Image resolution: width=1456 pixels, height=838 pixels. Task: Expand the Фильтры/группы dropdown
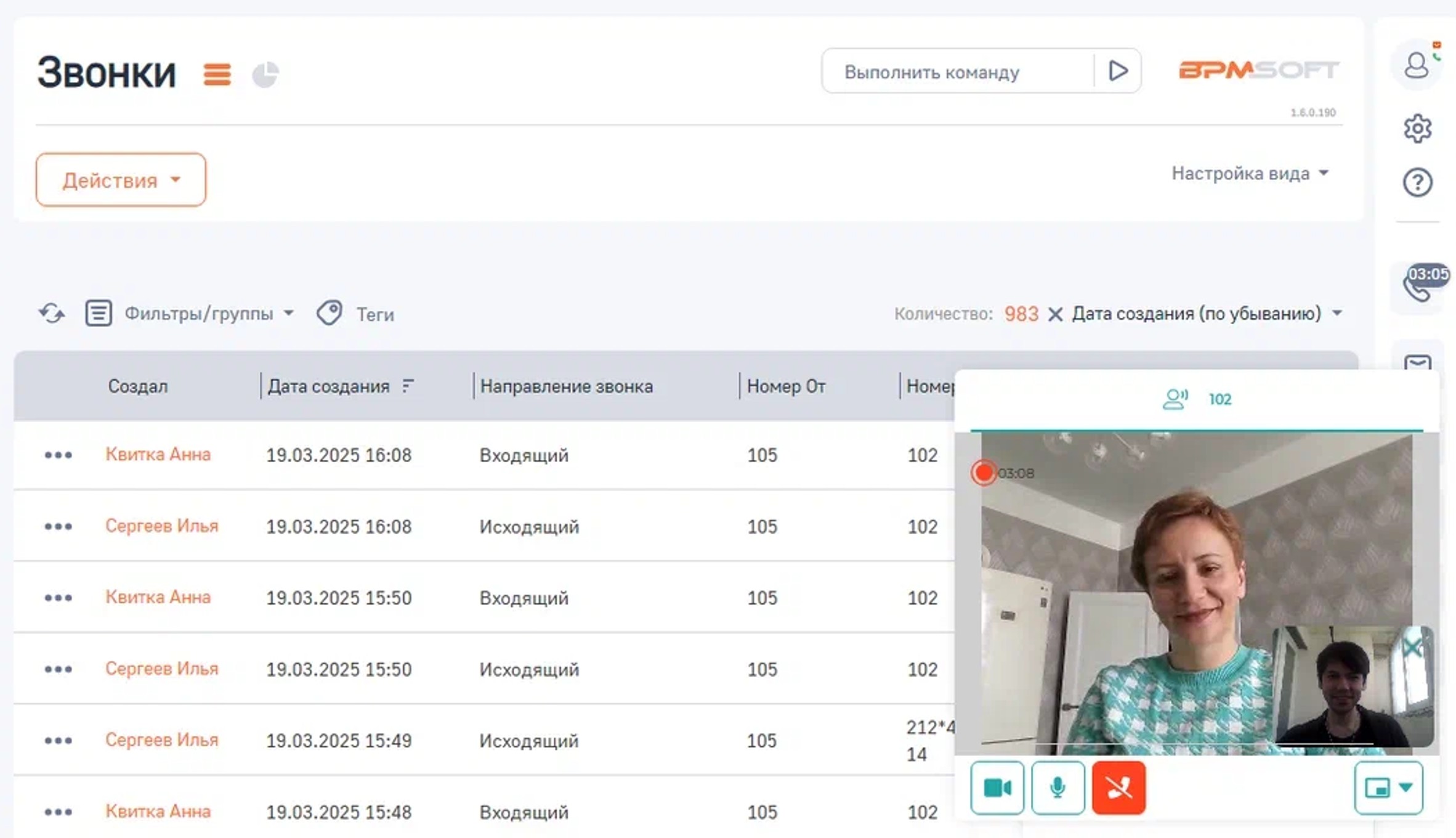click(x=204, y=314)
